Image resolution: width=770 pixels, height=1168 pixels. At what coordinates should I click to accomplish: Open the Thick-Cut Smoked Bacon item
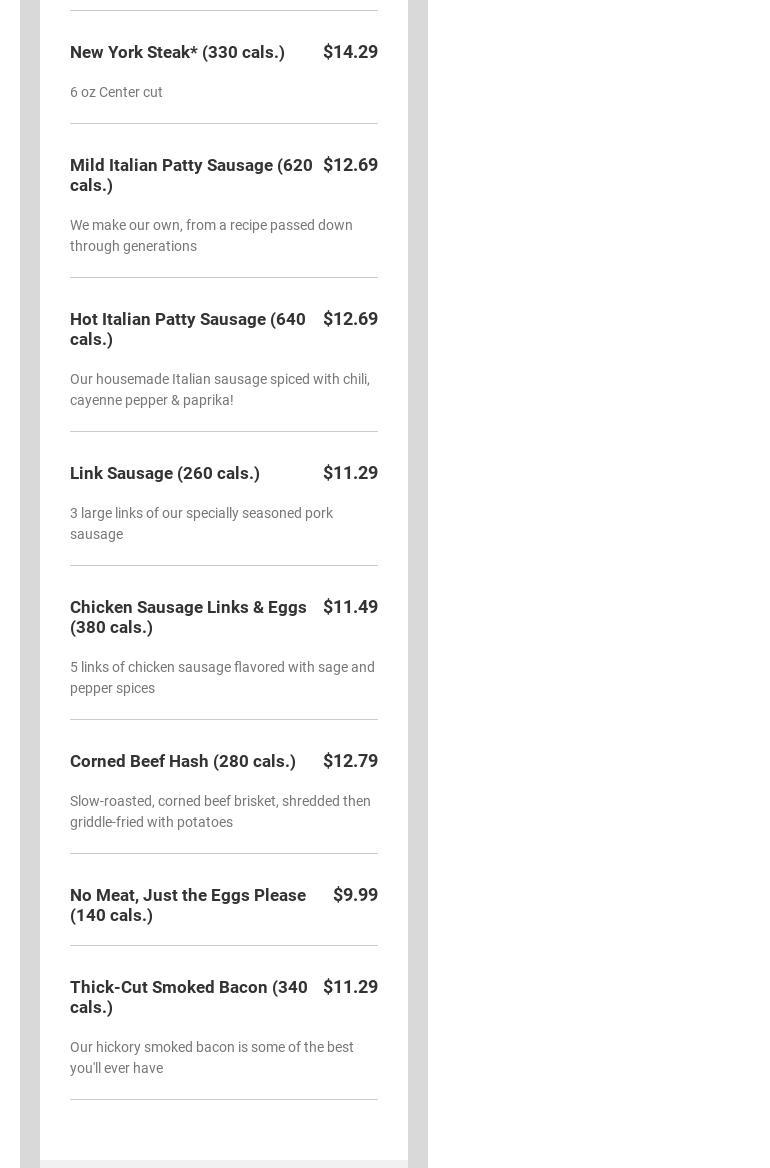coord(188,997)
